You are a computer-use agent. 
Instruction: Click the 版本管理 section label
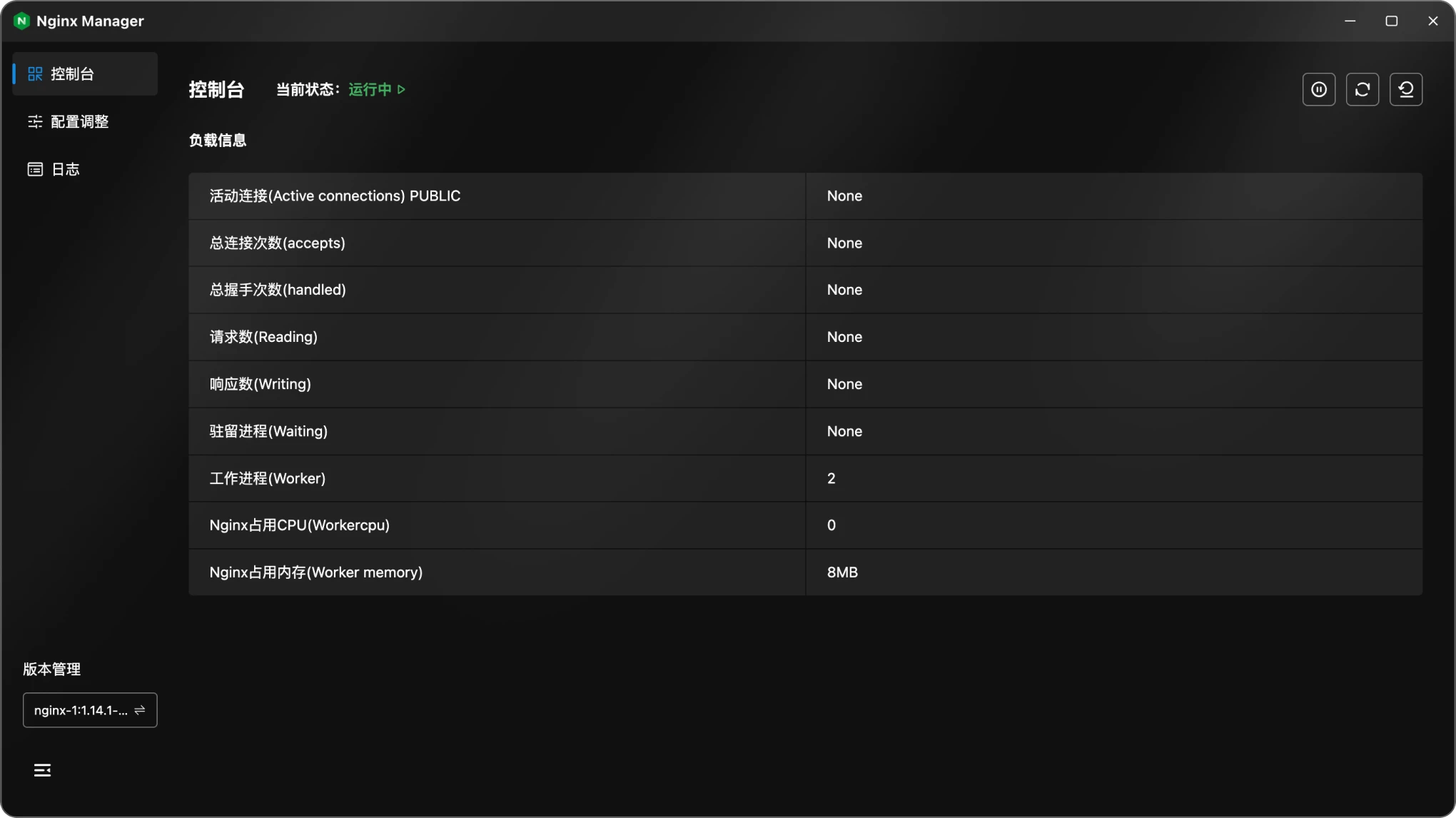pyautogui.click(x=51, y=669)
